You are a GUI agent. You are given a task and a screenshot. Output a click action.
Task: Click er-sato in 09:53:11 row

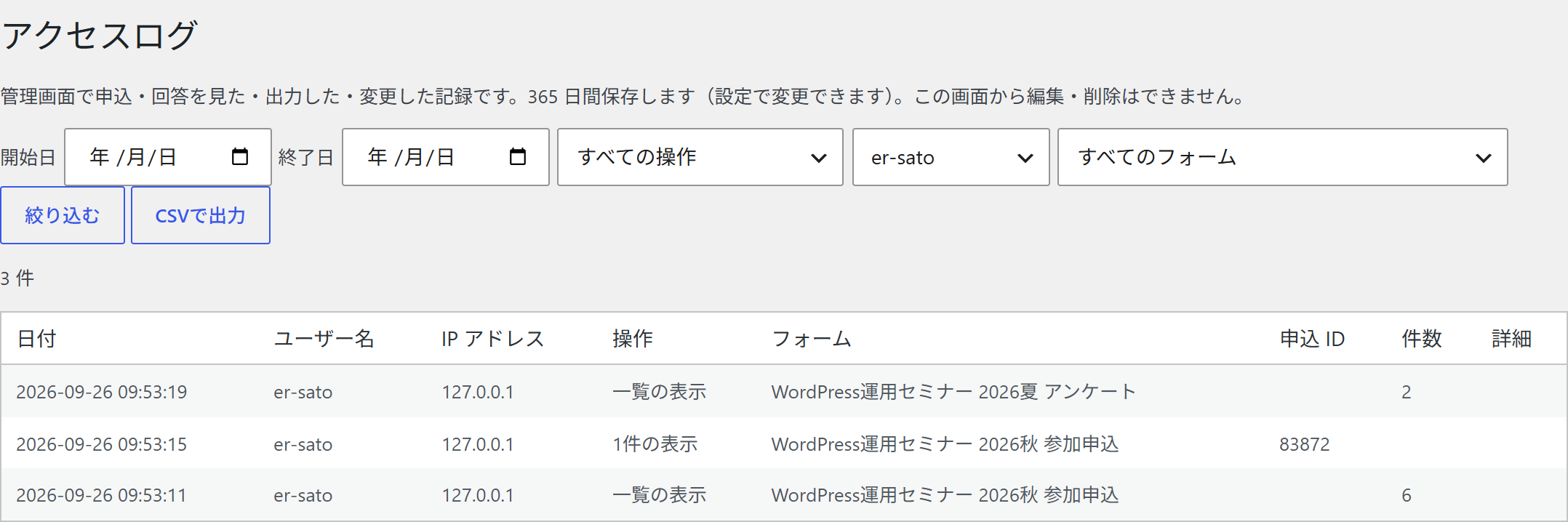[303, 496]
